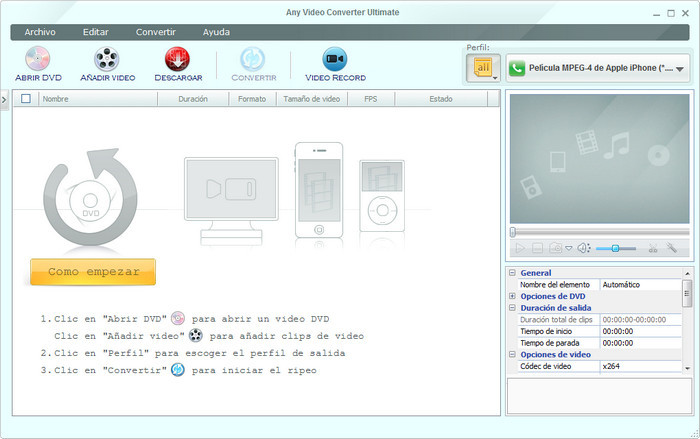
Task: Click the green phone profile icon
Action: (x=517, y=68)
